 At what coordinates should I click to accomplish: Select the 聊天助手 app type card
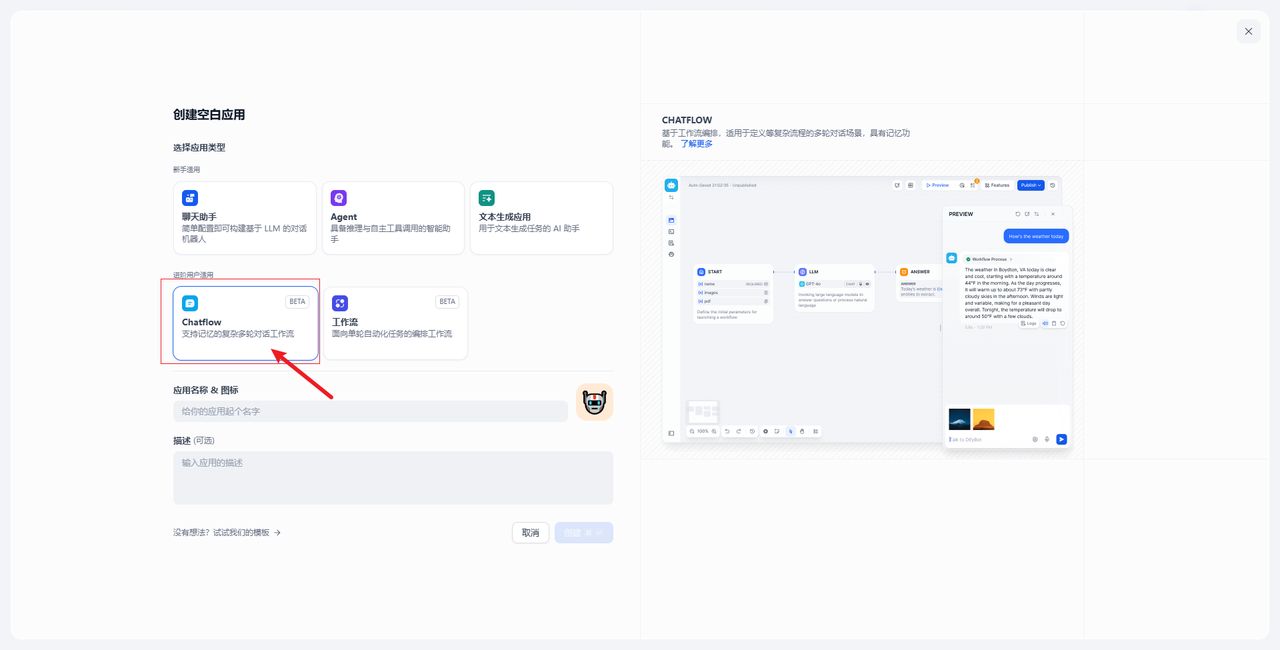[x=244, y=218]
